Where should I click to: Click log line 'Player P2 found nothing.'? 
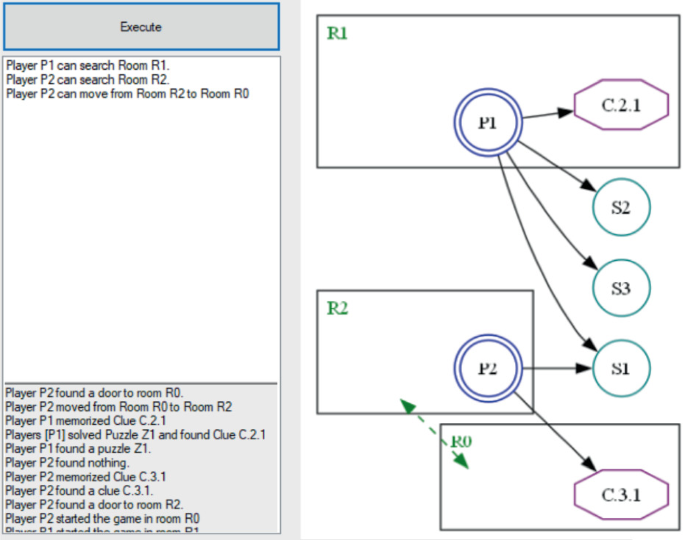point(67,463)
